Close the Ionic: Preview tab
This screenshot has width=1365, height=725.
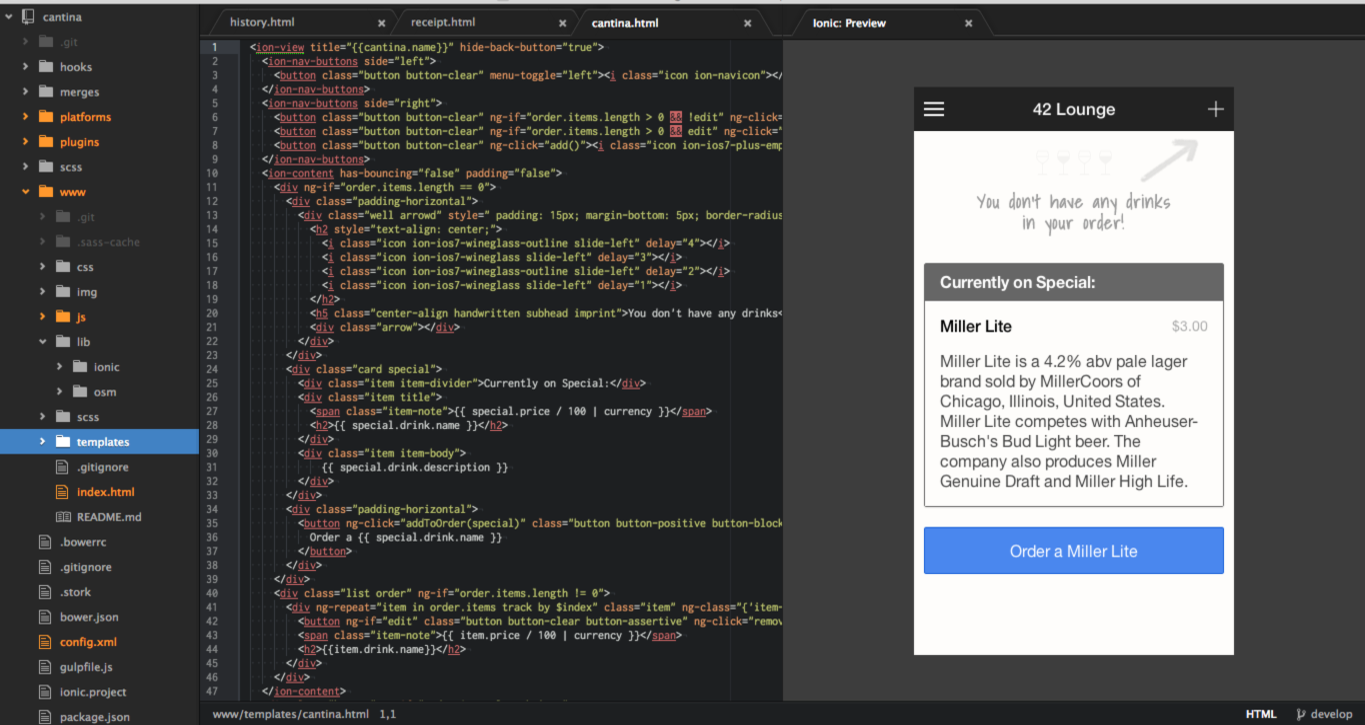point(968,23)
